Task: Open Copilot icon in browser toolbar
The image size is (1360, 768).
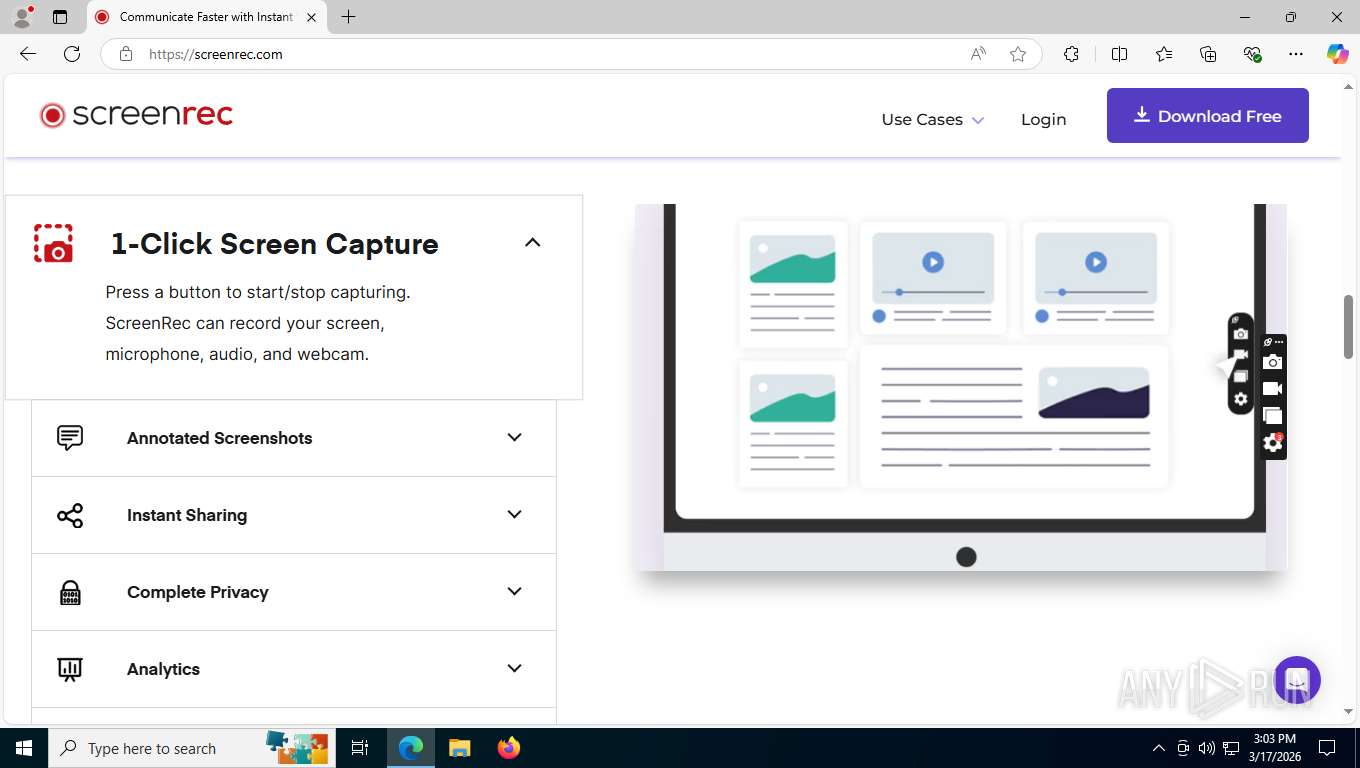Action: tap(1337, 54)
